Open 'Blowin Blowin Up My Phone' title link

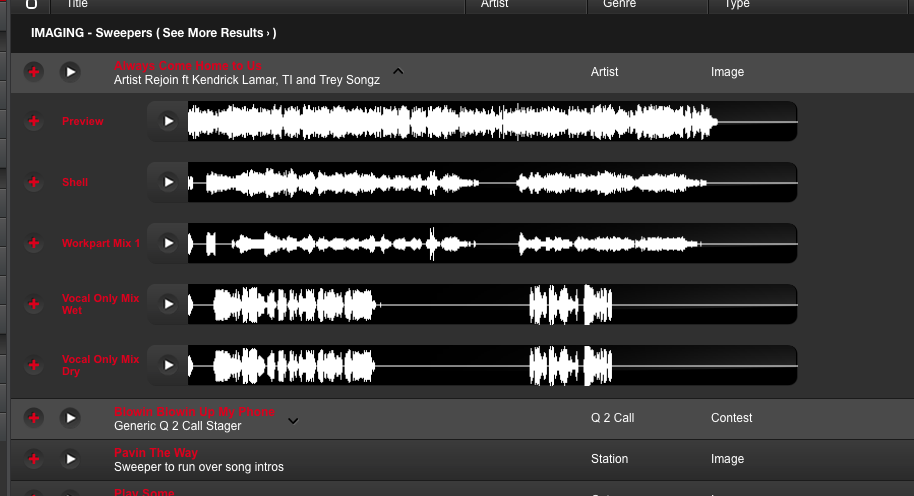194,412
